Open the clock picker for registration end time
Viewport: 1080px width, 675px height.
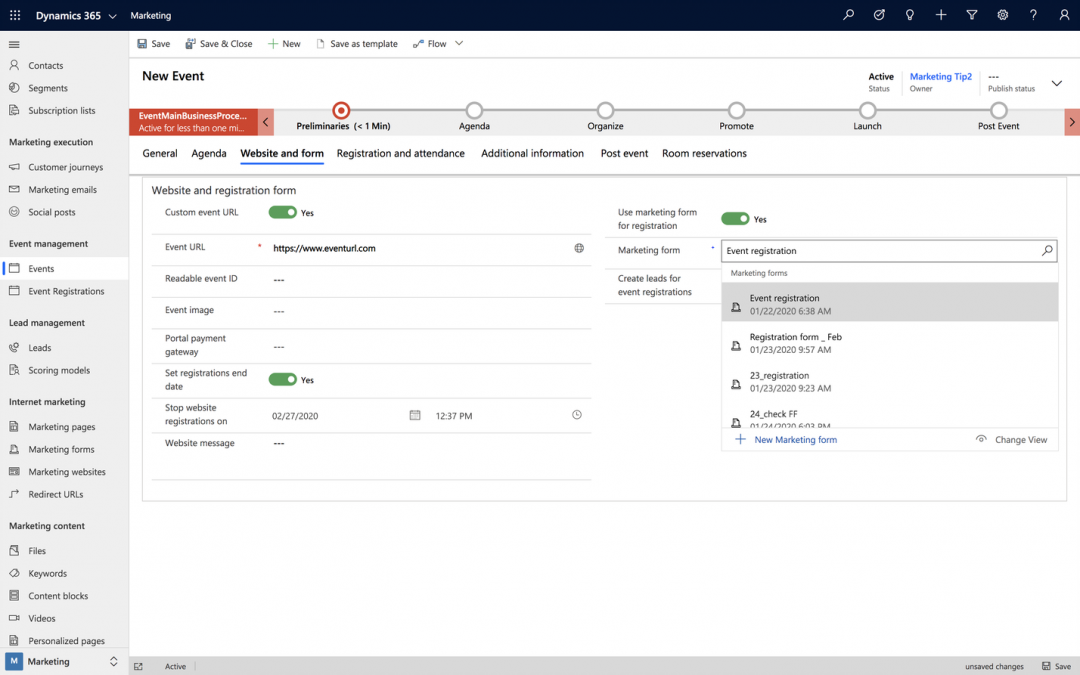click(577, 414)
